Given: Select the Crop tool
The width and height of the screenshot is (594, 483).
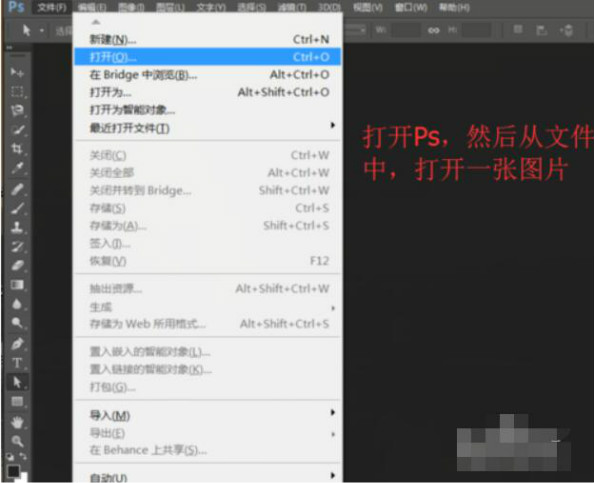Looking at the screenshot, I should coord(17,148).
